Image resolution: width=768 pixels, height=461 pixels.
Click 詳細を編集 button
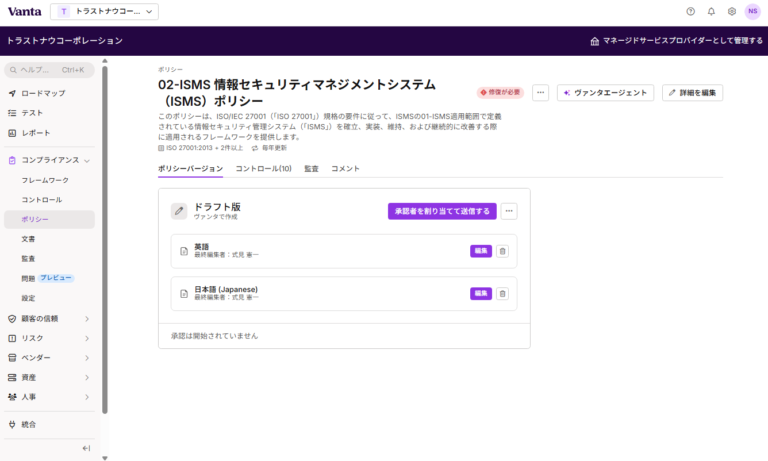693,93
